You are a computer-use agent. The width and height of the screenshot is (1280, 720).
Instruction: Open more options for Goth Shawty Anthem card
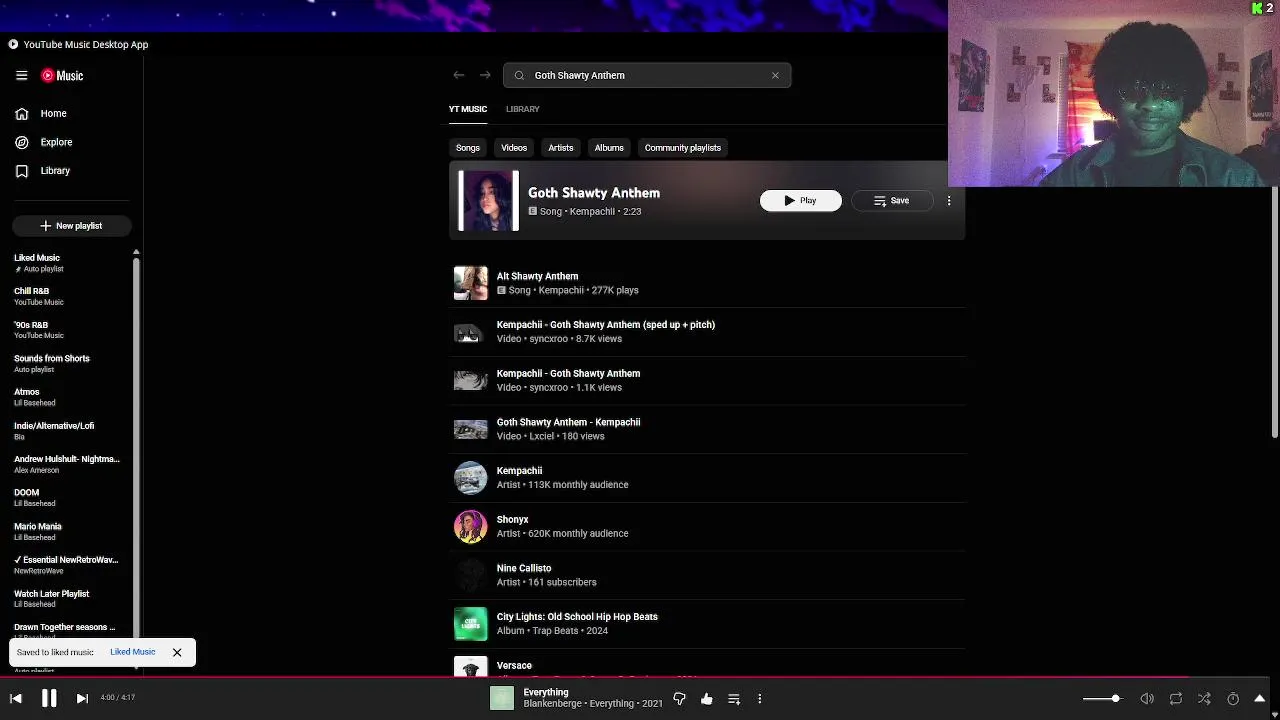pyautogui.click(x=949, y=201)
